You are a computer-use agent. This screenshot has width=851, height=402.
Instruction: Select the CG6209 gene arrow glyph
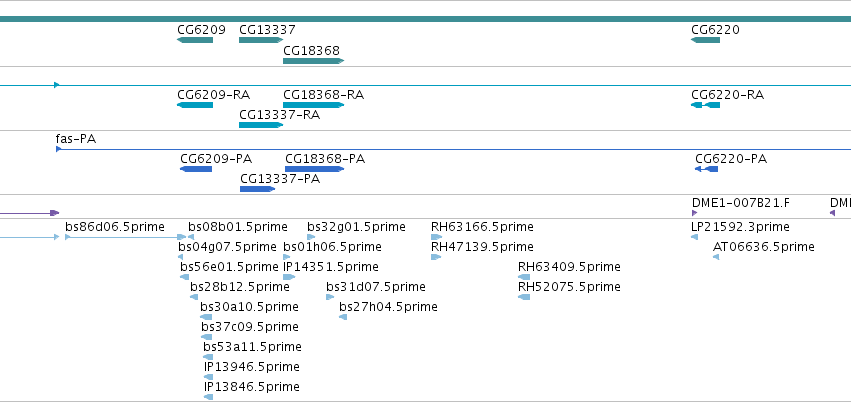(195, 40)
